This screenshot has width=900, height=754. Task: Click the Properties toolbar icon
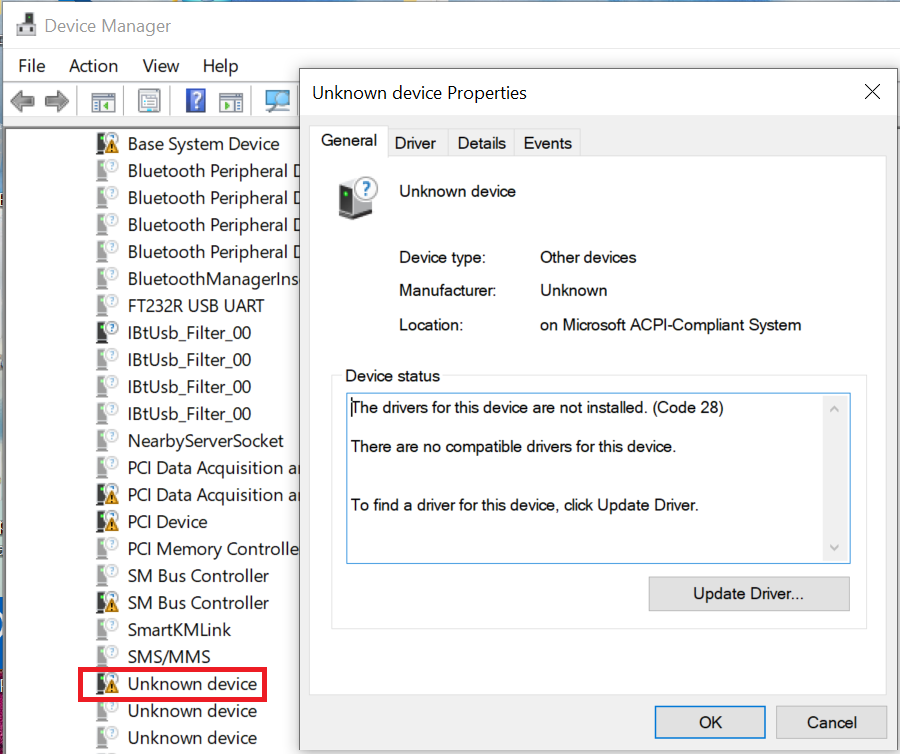tap(149, 102)
